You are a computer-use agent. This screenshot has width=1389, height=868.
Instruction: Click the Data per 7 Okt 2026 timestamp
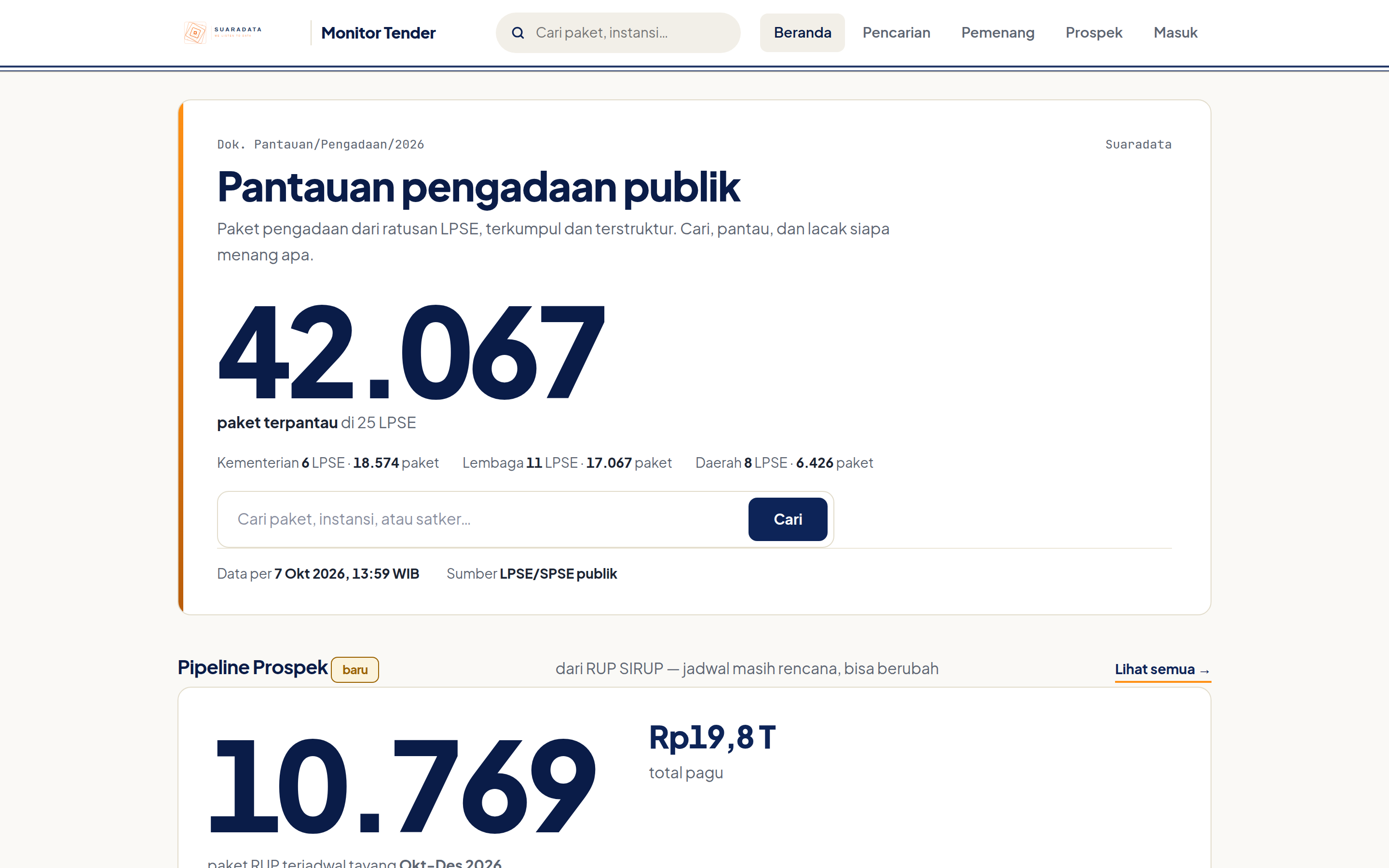(x=318, y=573)
